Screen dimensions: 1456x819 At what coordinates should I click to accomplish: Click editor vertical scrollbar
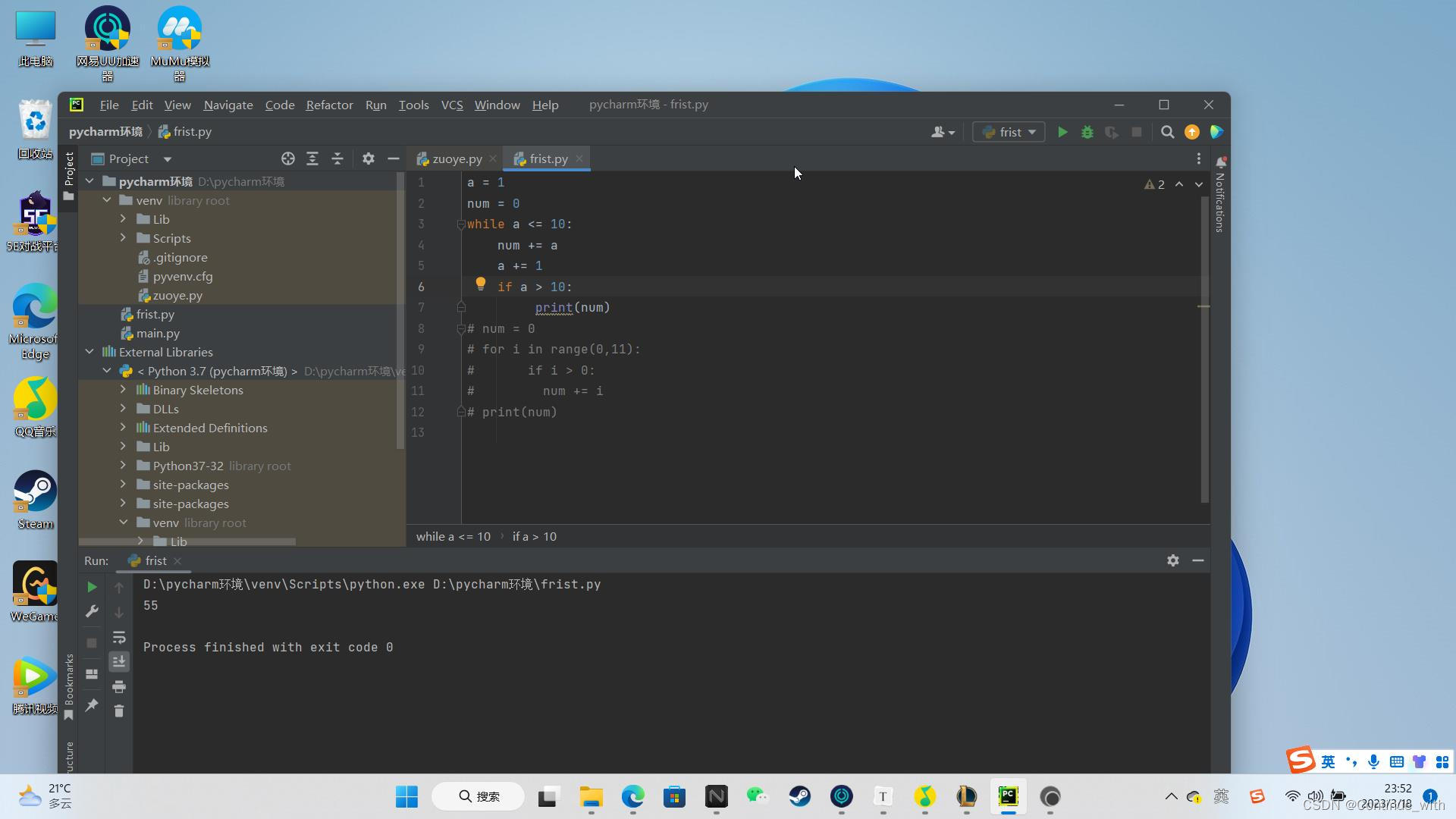[1204, 349]
